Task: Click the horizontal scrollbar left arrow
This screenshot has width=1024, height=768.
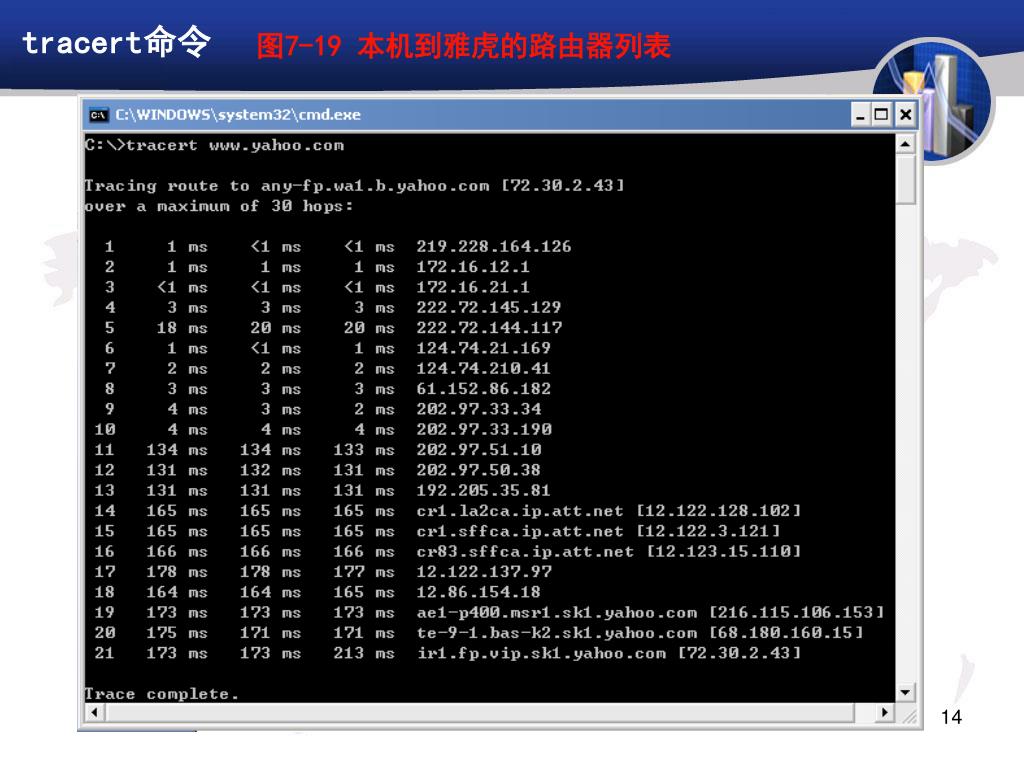Action: click(x=95, y=712)
